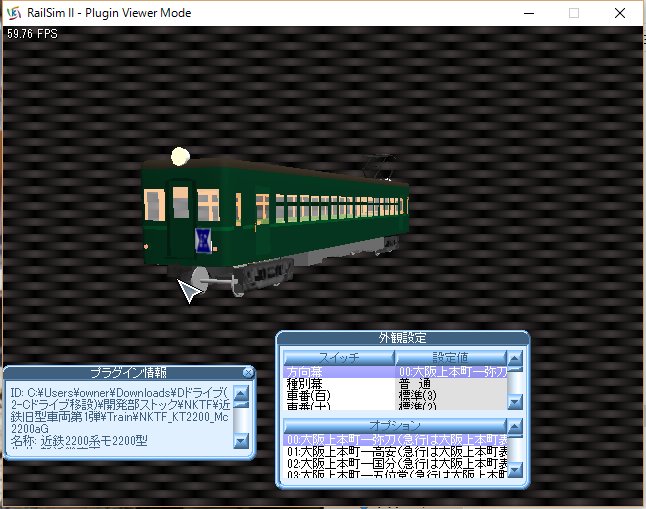
Task: Click the 00:大阪上本町ー弥刀 value in 設定値 column
Action: pos(451,372)
